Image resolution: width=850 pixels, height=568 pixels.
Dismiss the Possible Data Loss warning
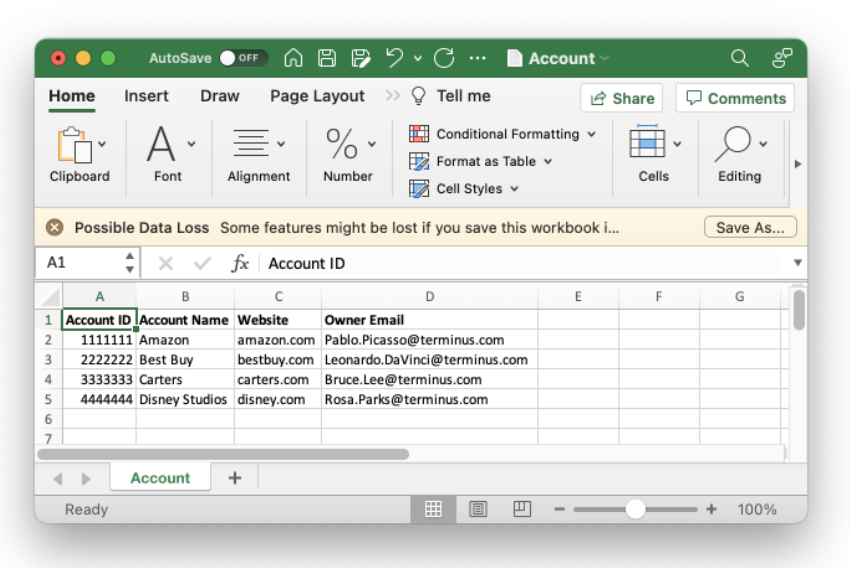(54, 228)
